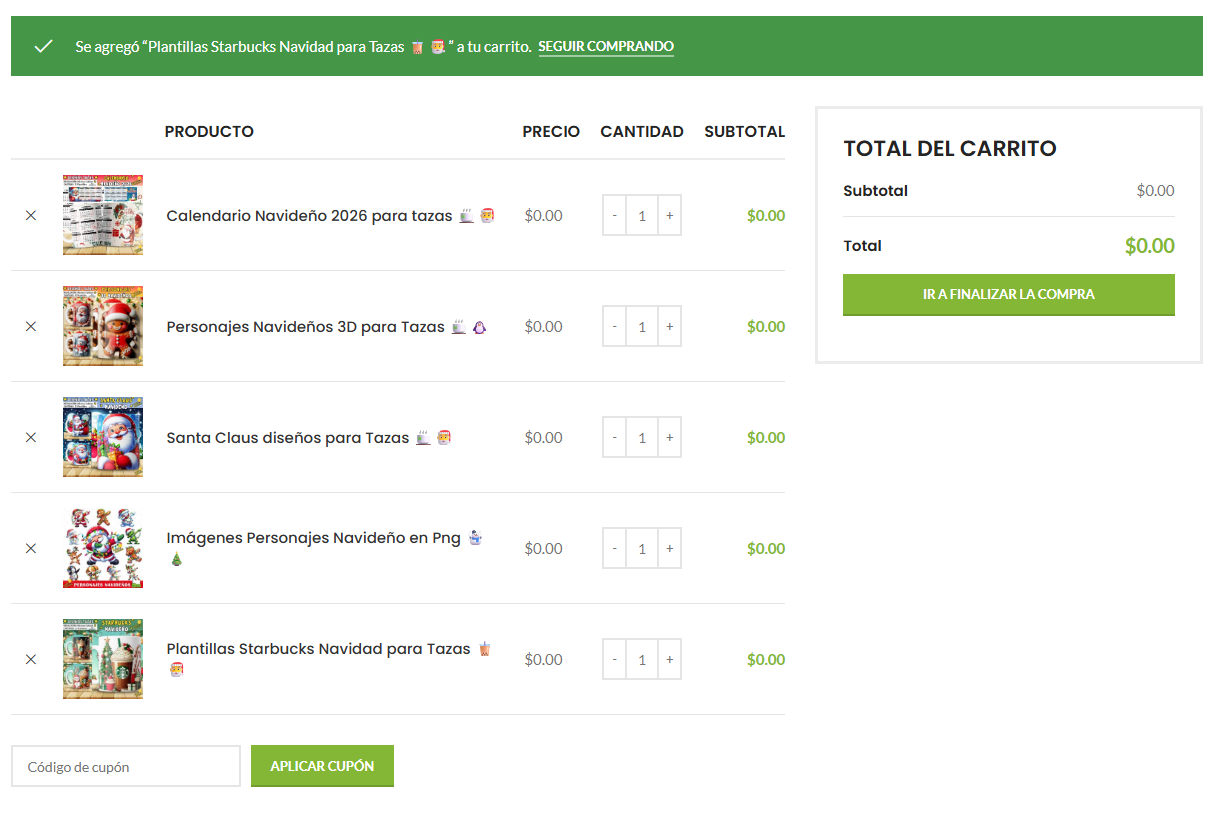This screenshot has width=1224, height=824.
Task: Remove Plantillas Starbucks Navidad from cart
Action: [31, 659]
